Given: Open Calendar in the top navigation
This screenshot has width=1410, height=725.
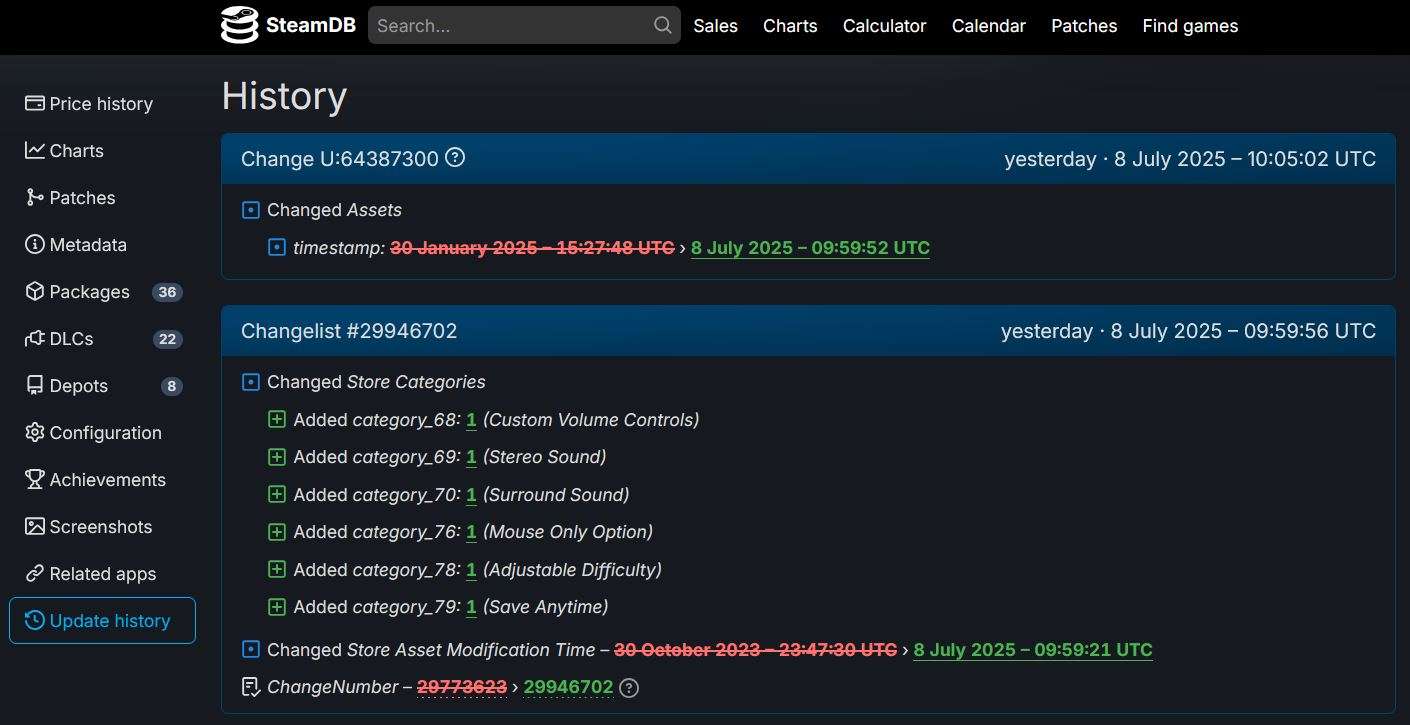Looking at the screenshot, I should coord(989,26).
